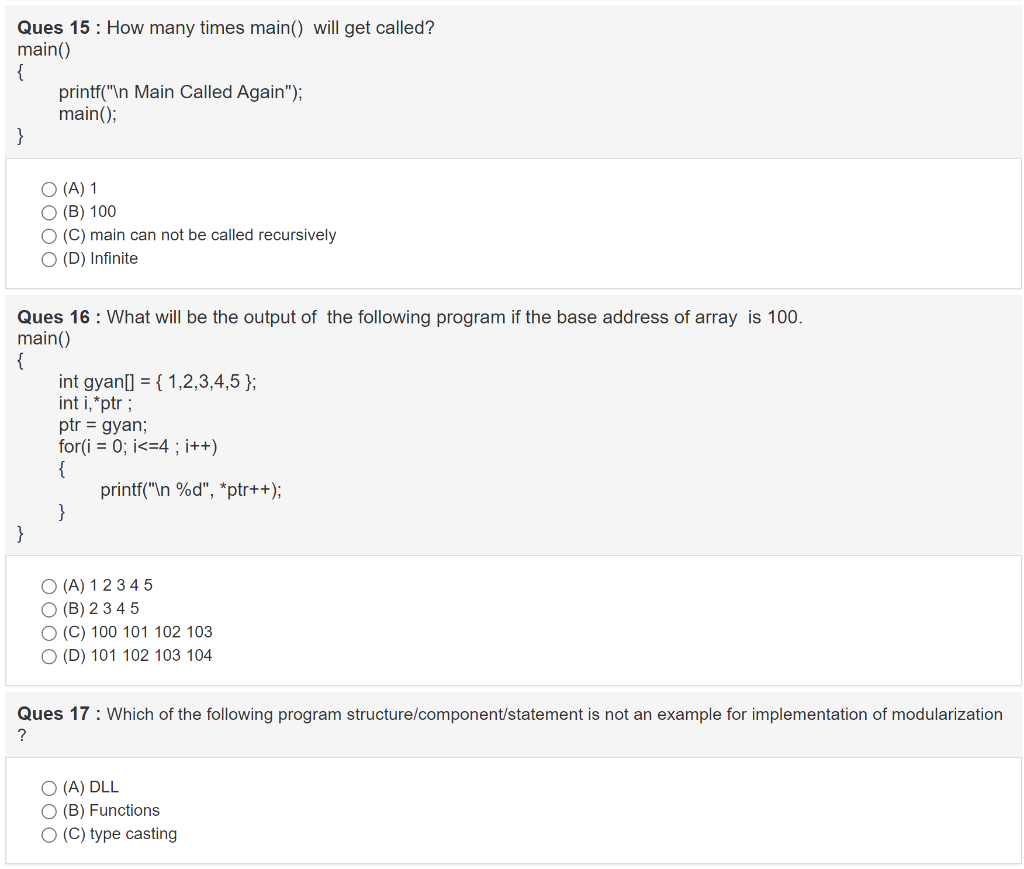Select answer (C) type casting

48,834
